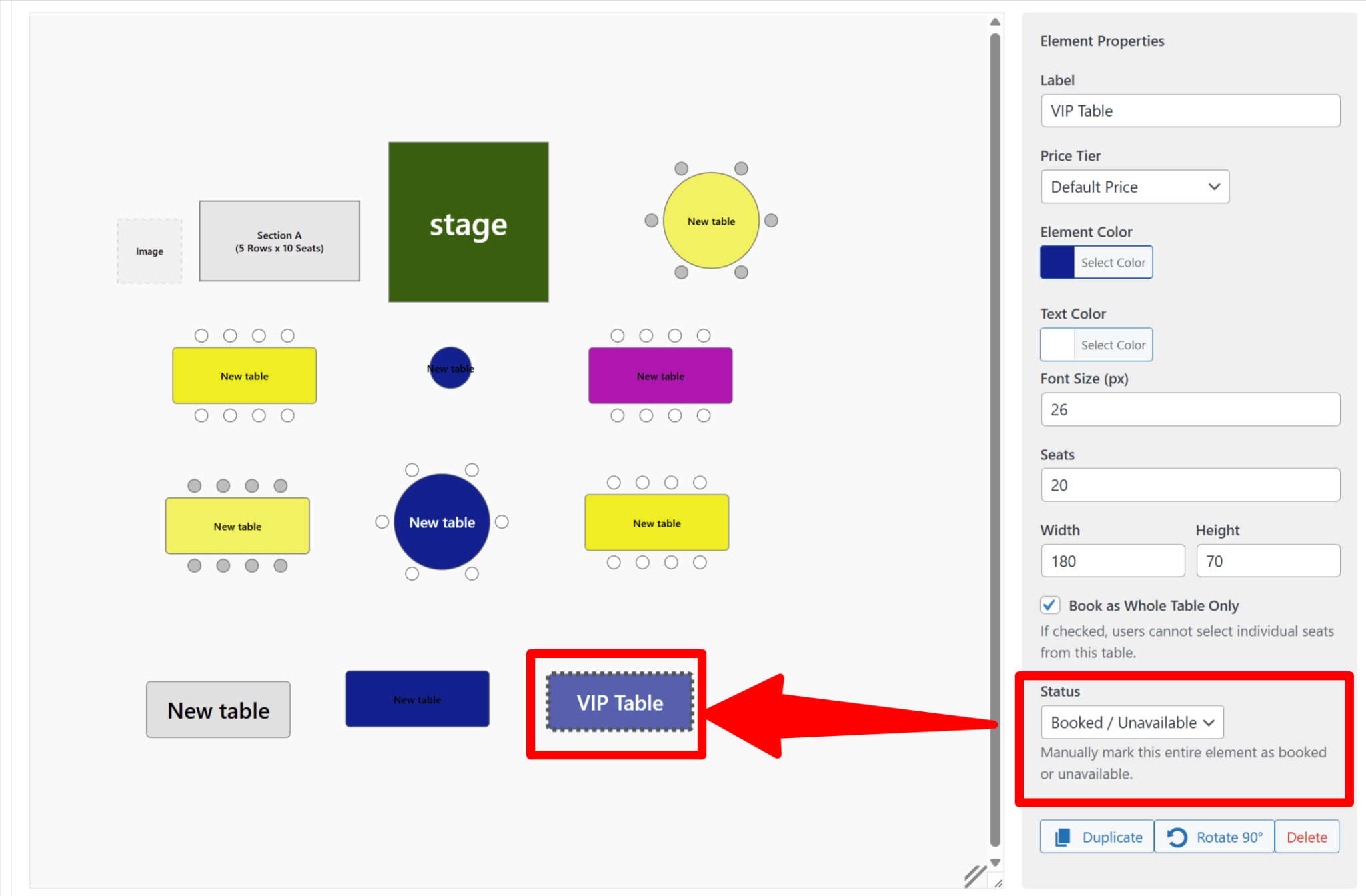1366x896 pixels.
Task: Click the Duplicate button
Action: pyautogui.click(x=1097, y=837)
